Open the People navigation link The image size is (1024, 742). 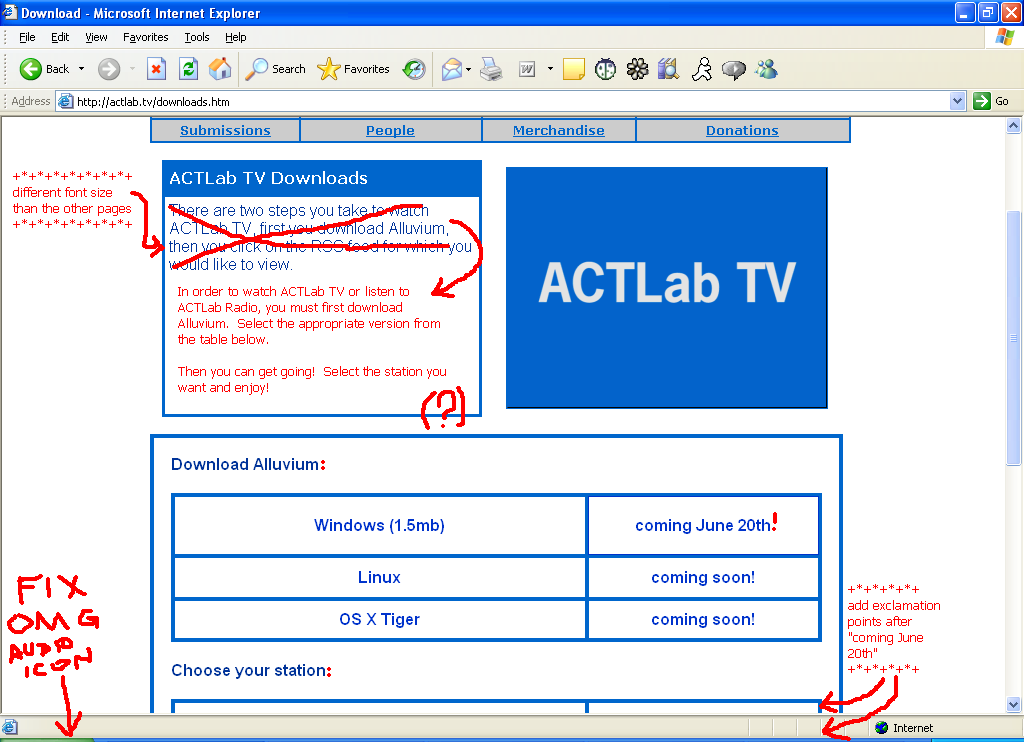tap(390, 130)
